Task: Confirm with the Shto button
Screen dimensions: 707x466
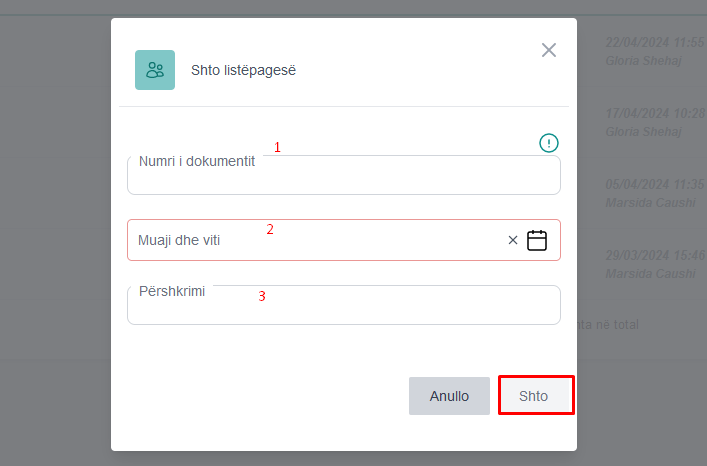Action: [x=536, y=396]
